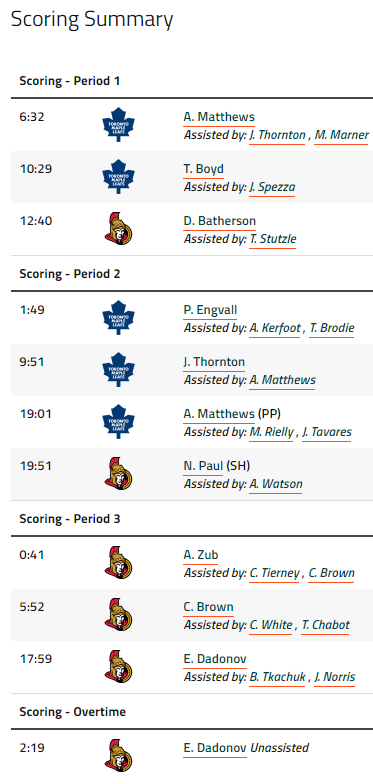Select T. Brodie assist link
The image size is (373, 784).
(332, 328)
